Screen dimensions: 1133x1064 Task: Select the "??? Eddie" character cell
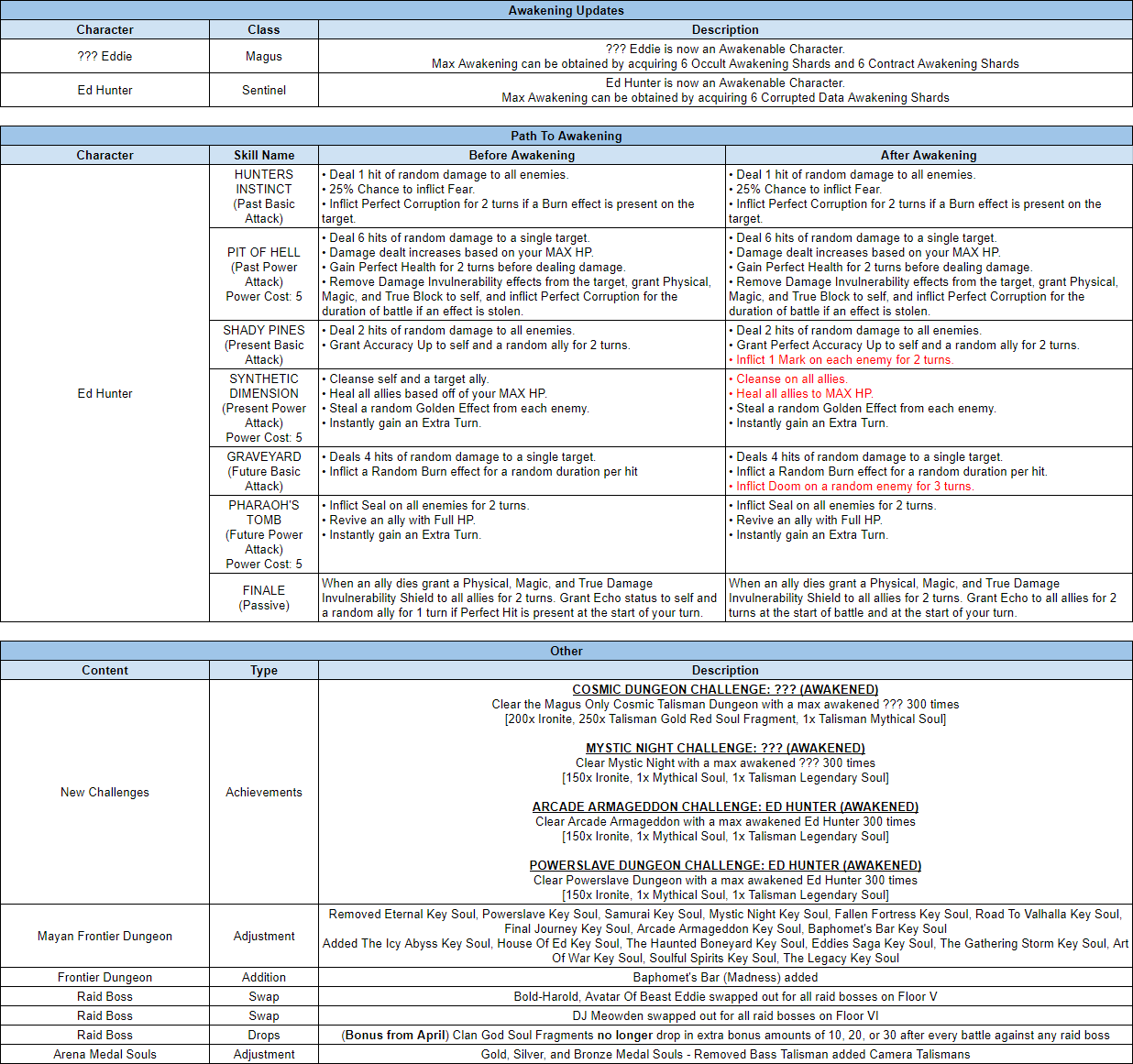tap(104, 56)
